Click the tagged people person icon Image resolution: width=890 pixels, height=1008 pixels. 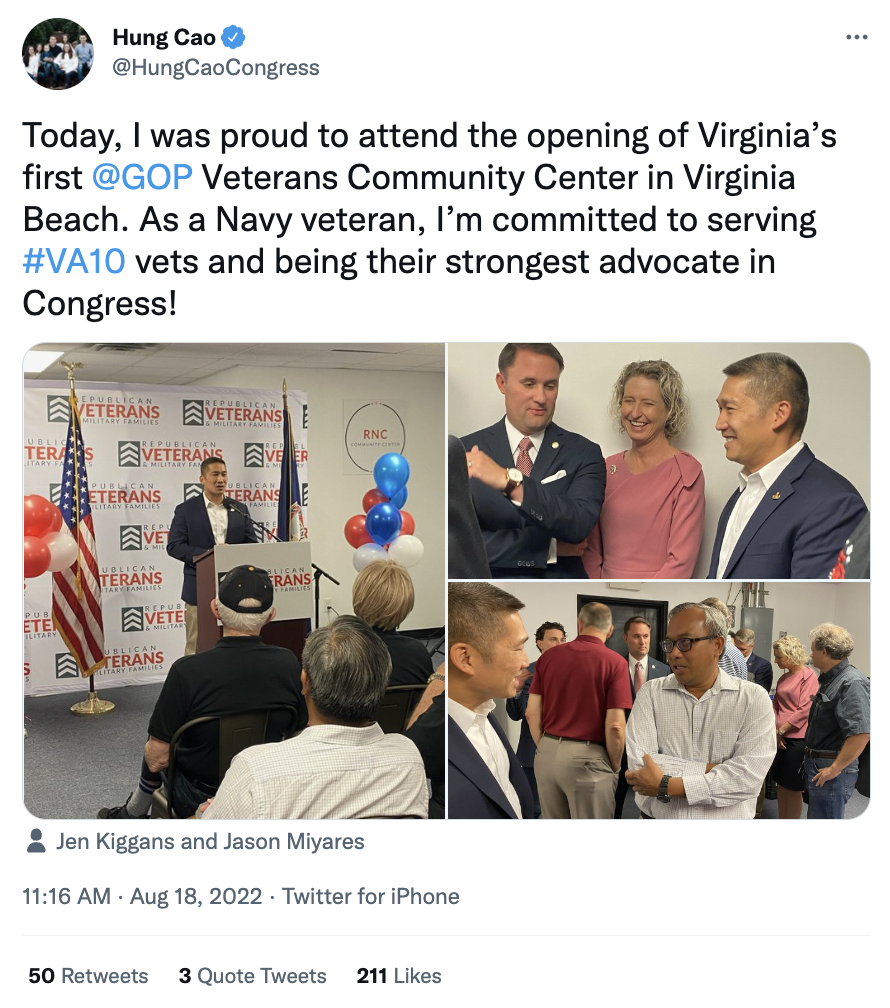36,841
